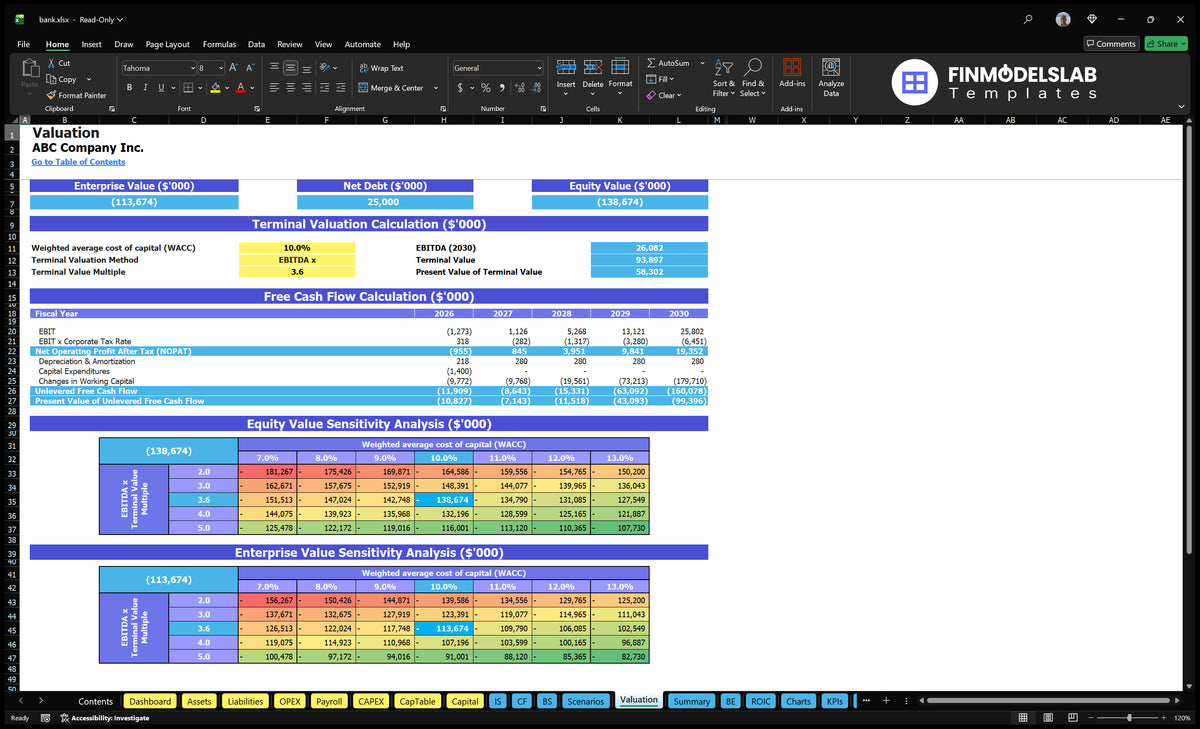
Task: Adjust the zoom slider in status bar
Action: tap(1129, 717)
